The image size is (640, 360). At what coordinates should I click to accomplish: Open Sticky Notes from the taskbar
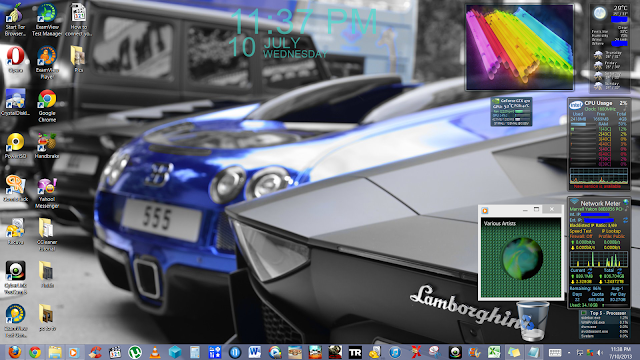click(514, 352)
